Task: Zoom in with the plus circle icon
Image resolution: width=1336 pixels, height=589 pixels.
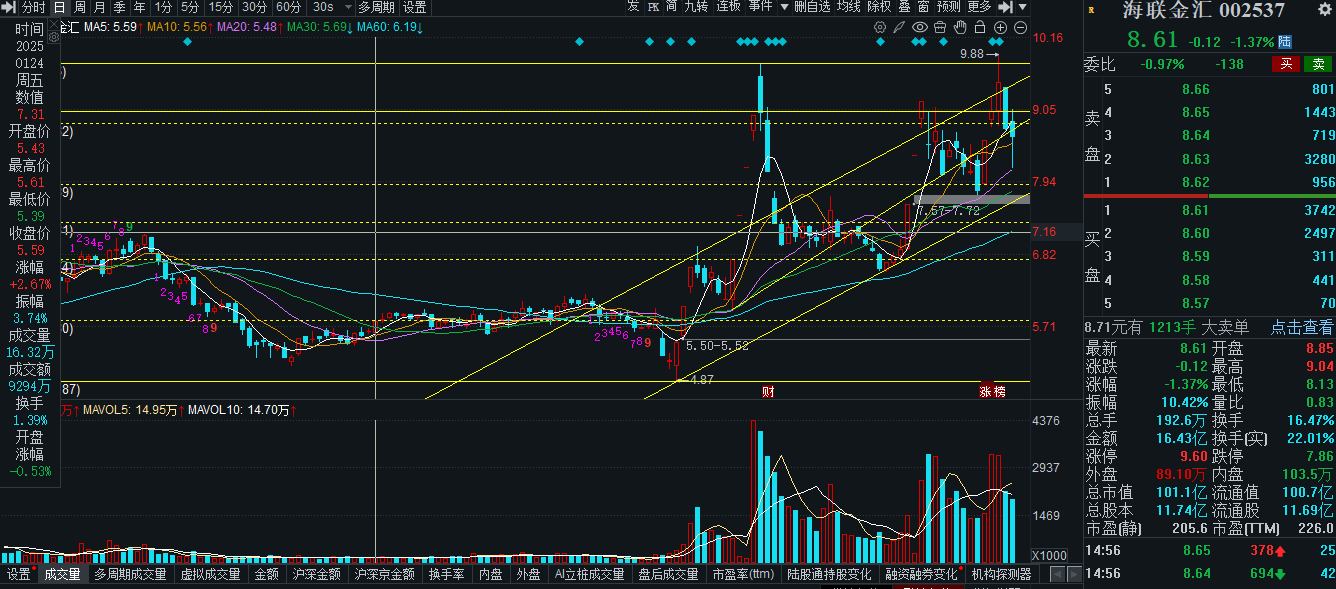Action: coord(1000,27)
